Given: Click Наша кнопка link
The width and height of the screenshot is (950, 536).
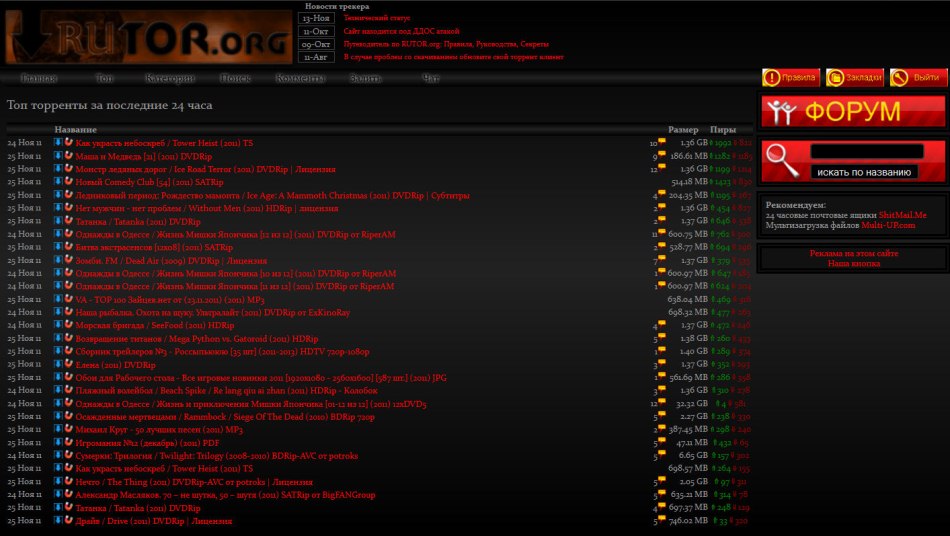Looking at the screenshot, I should (x=854, y=263).
